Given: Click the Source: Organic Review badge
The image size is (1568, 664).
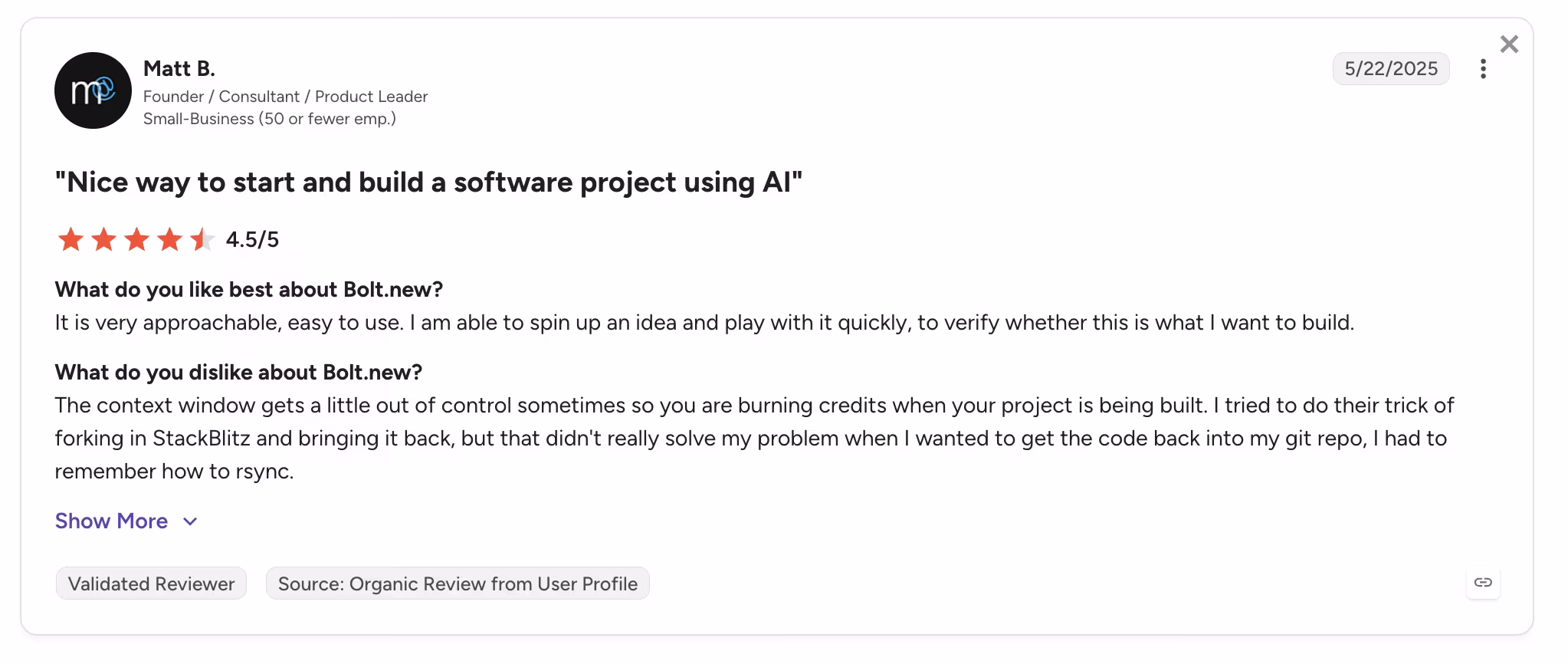Looking at the screenshot, I should 458,583.
